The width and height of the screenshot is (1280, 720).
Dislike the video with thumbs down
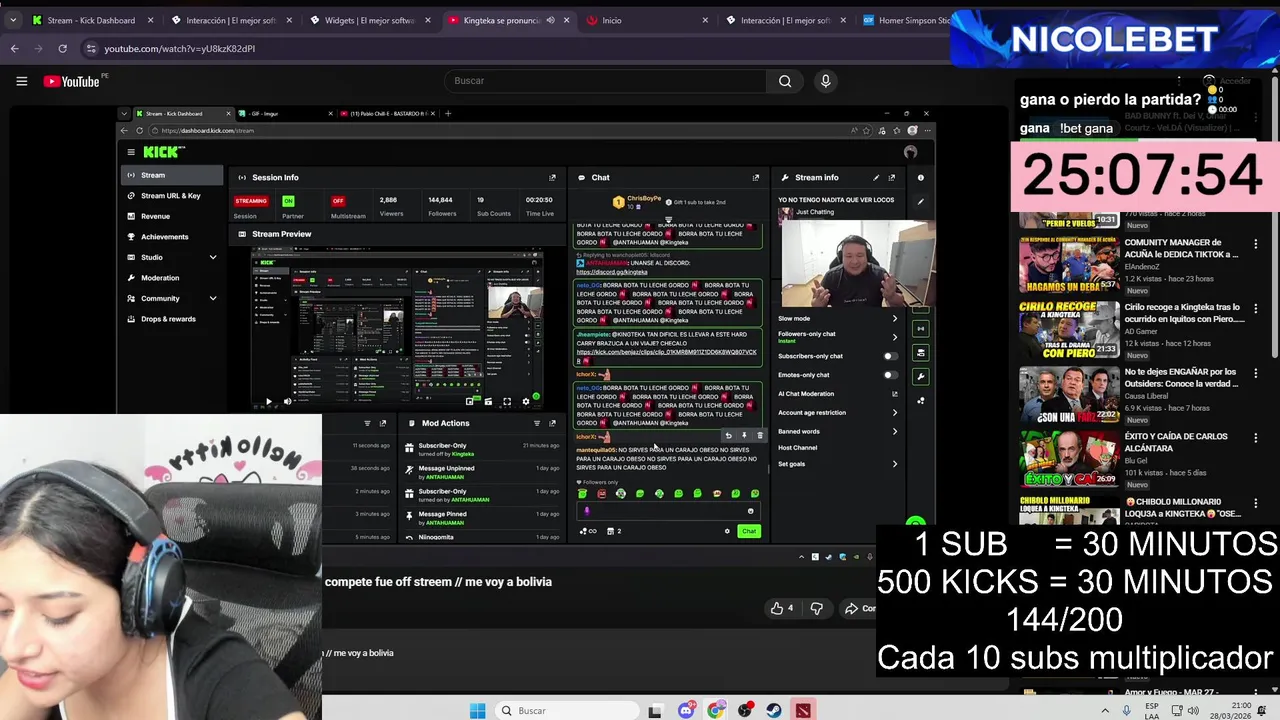coord(816,608)
